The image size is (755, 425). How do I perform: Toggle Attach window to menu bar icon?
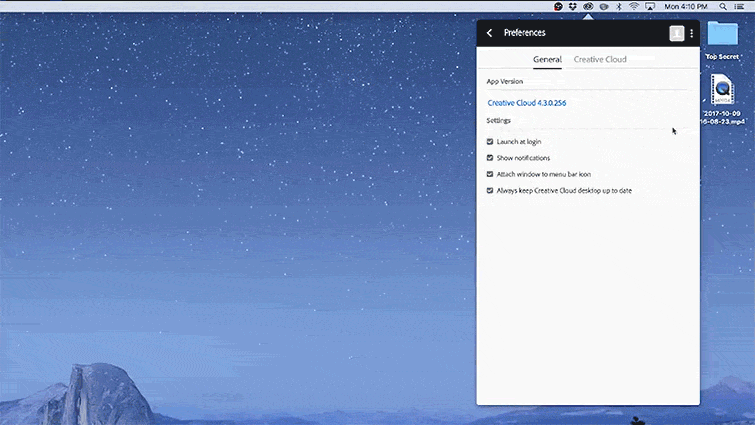coord(490,174)
